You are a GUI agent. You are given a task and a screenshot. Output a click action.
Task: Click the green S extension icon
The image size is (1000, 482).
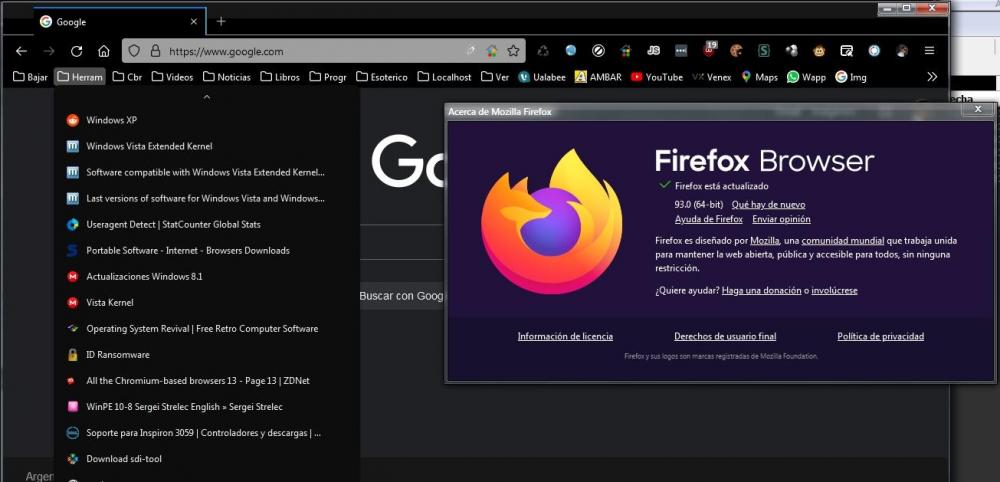764,51
